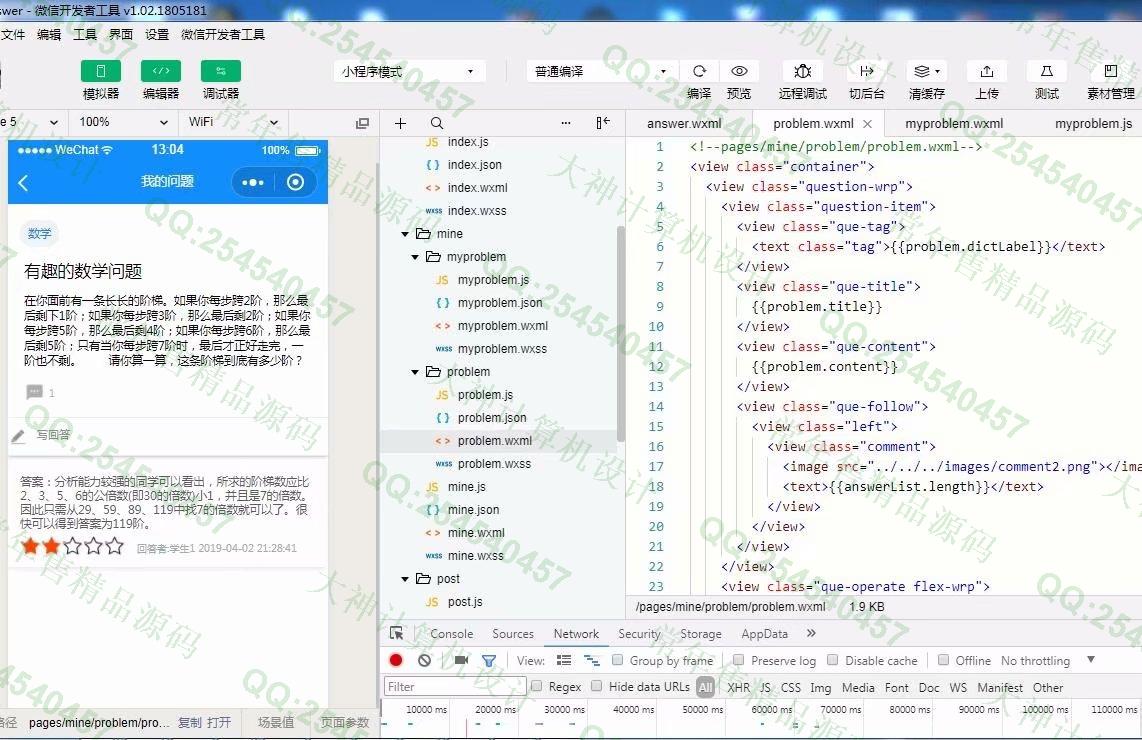Toggle the green Debugger (调试器) icon
The image size is (1142, 740).
[220, 71]
